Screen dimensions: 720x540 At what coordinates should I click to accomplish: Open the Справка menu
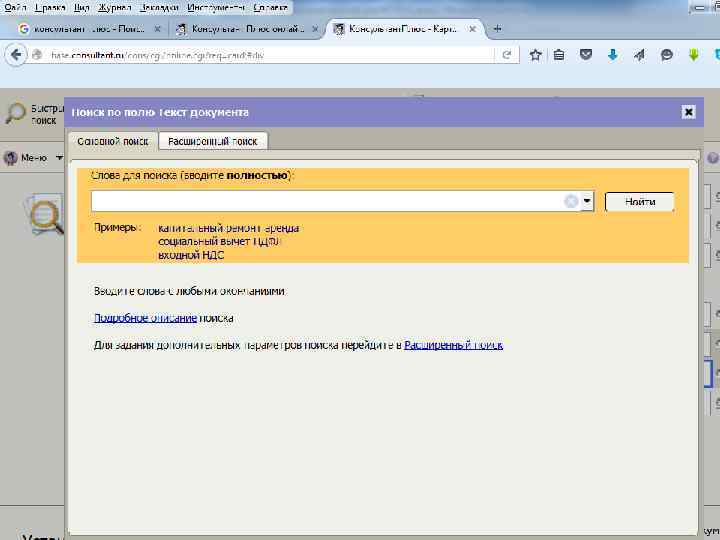point(270,7)
